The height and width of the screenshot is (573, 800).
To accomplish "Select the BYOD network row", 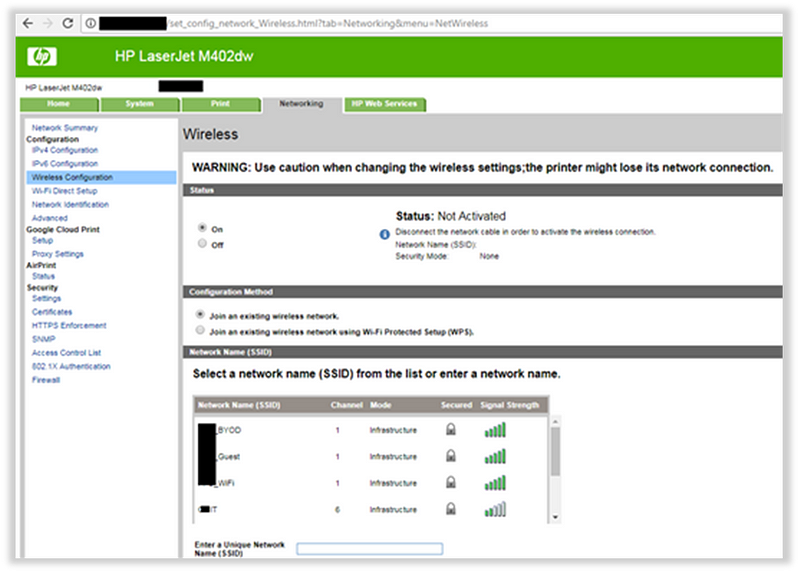I will tap(371, 430).
